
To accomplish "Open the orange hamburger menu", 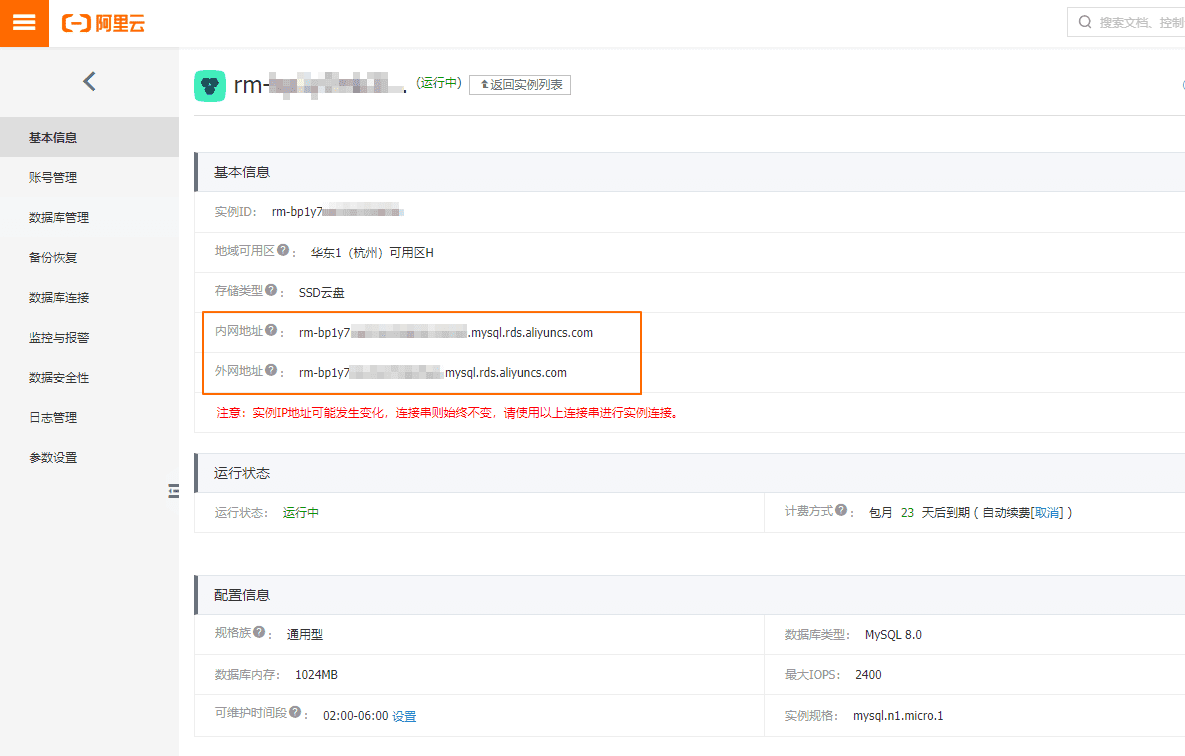I will [24, 23].
